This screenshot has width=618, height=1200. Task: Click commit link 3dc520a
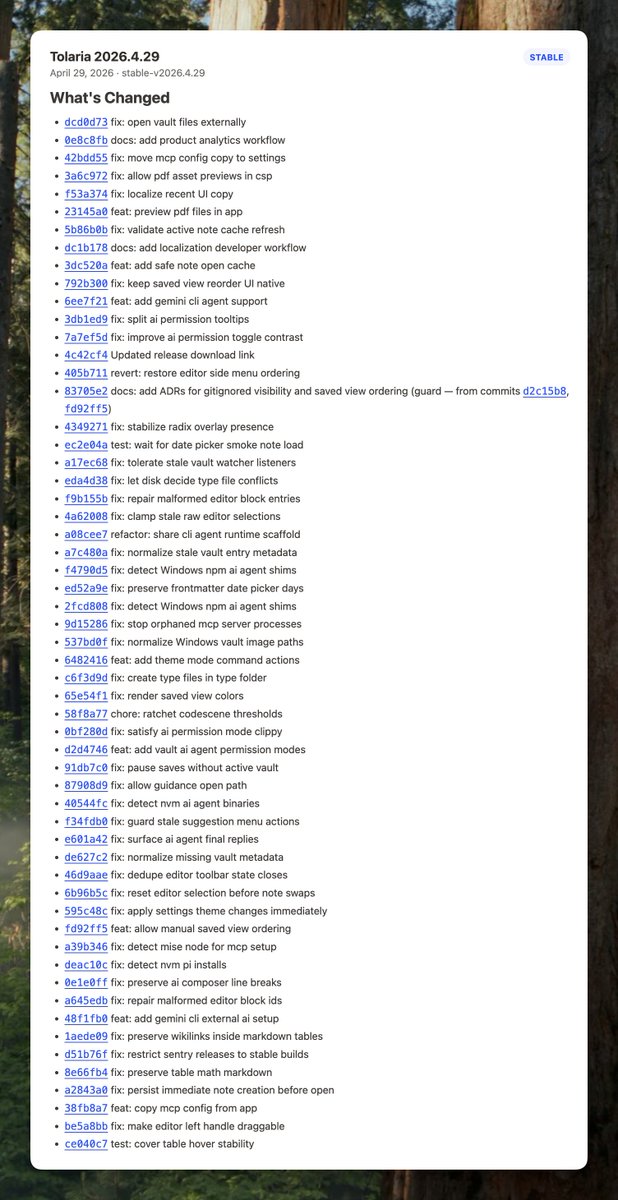pos(86,266)
